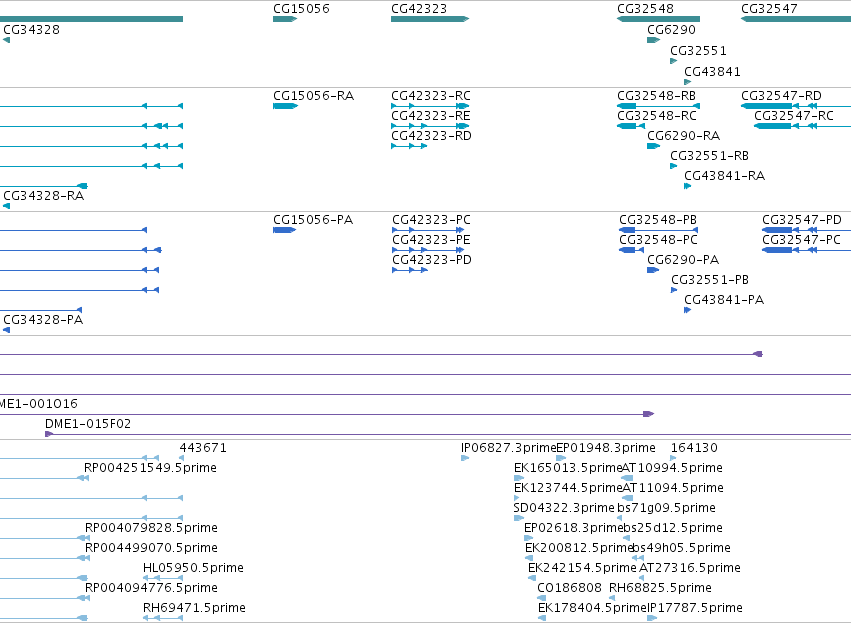851x623 pixels.
Task: Click the CG43841-RA transcript arrowhead
Action: click(x=688, y=186)
